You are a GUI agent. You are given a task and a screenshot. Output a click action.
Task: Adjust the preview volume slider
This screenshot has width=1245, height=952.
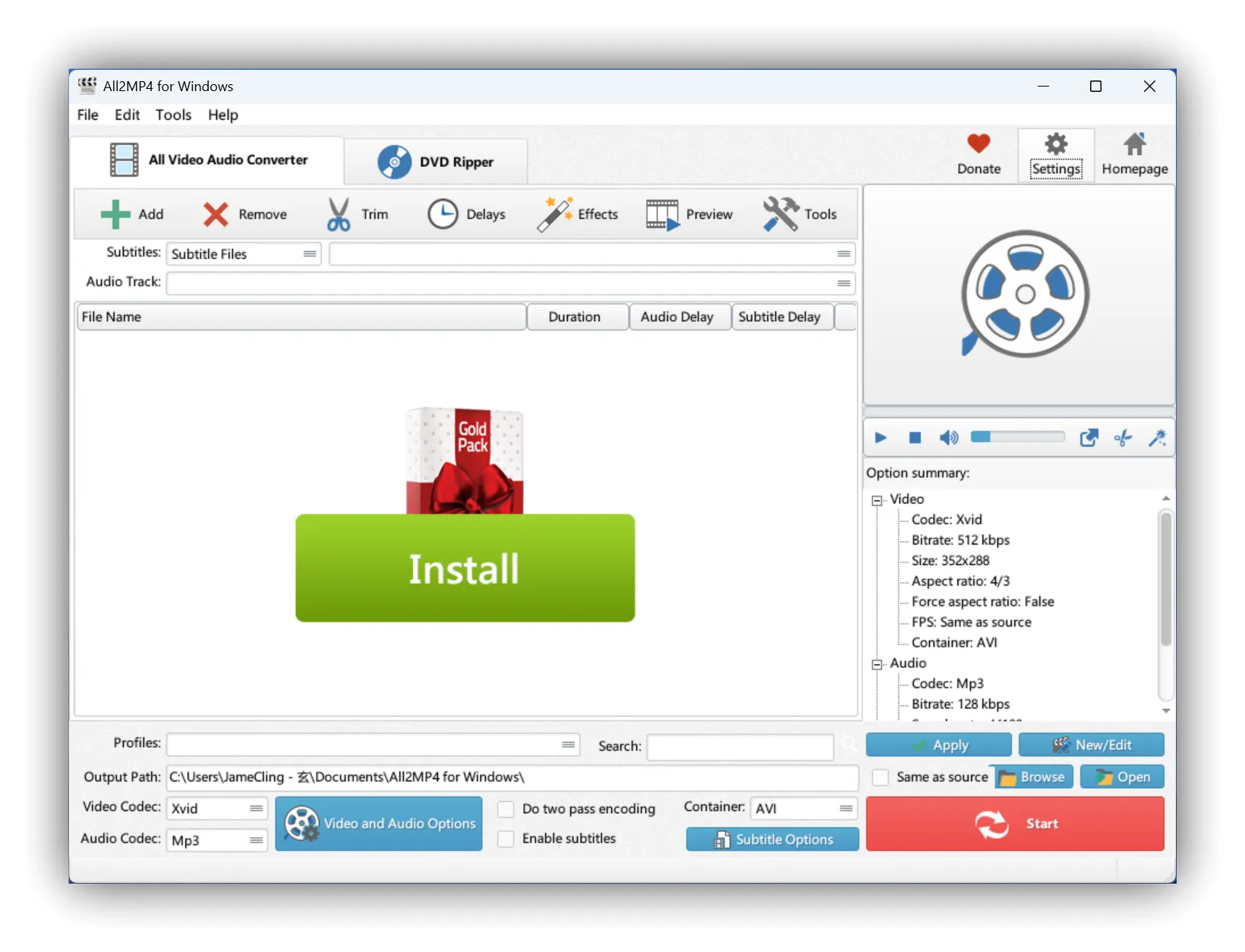(1017, 437)
